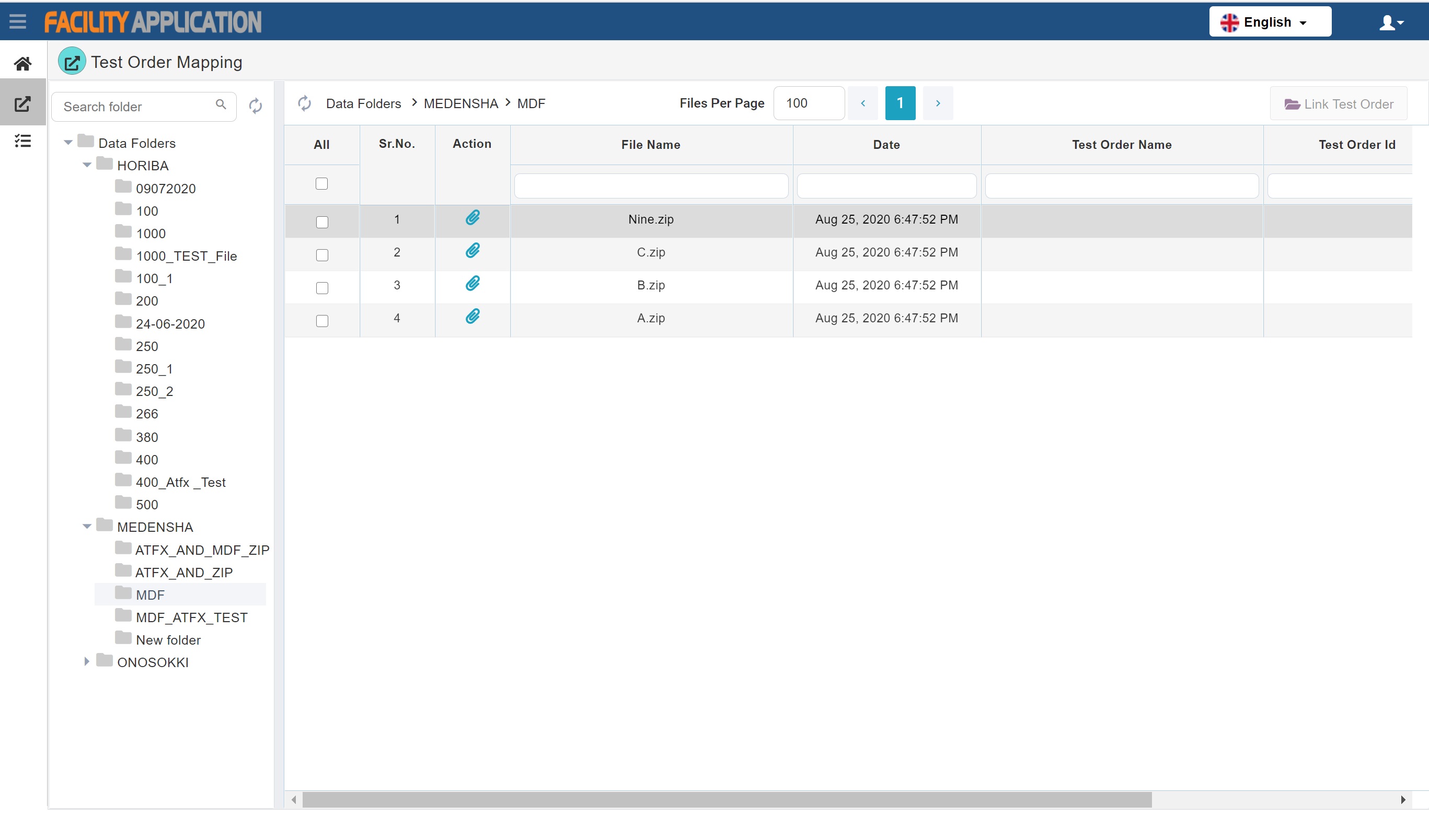Go to Home in sidebar
Screen dimensions: 1429x840
point(22,64)
